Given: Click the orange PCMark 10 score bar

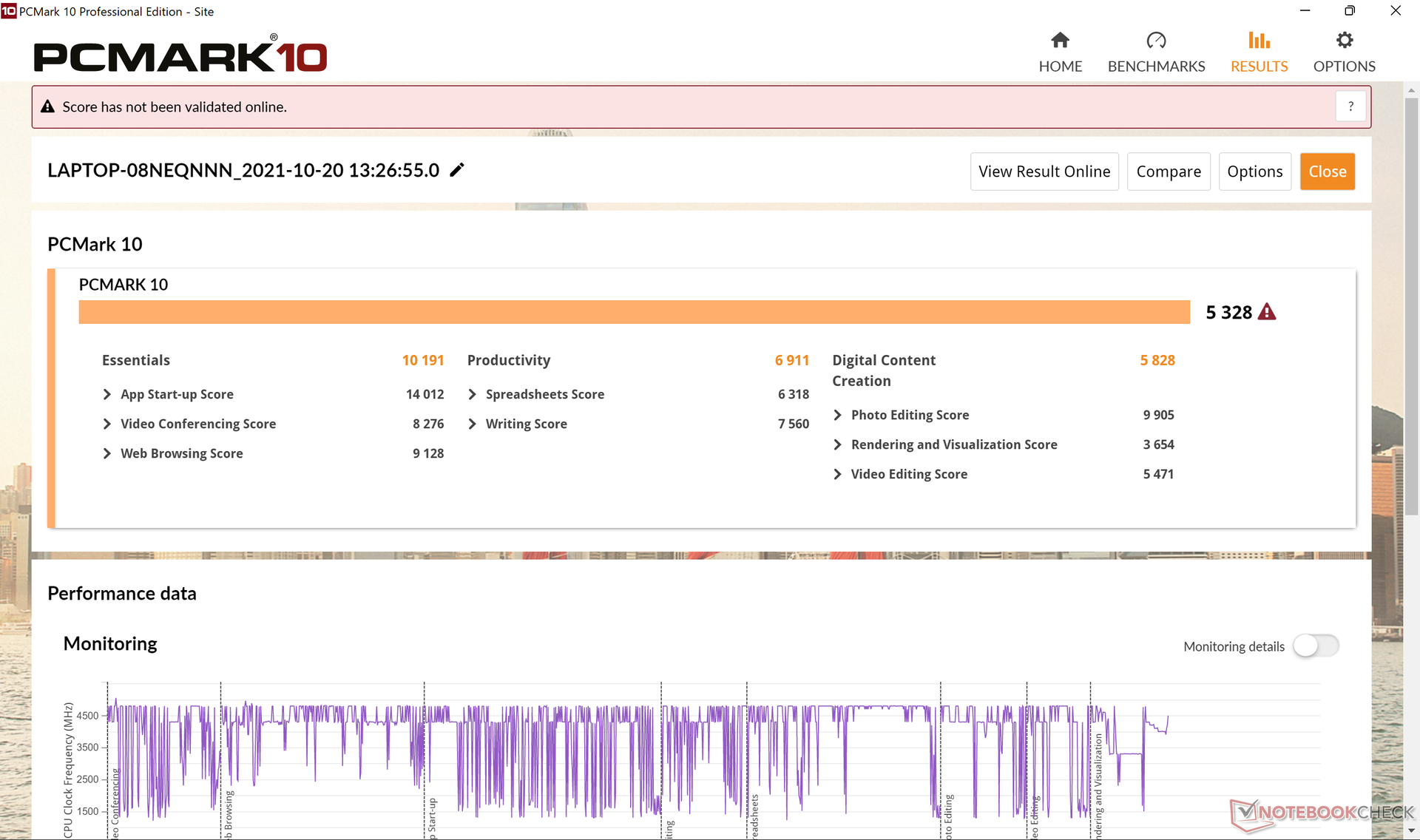Looking at the screenshot, I should point(634,312).
